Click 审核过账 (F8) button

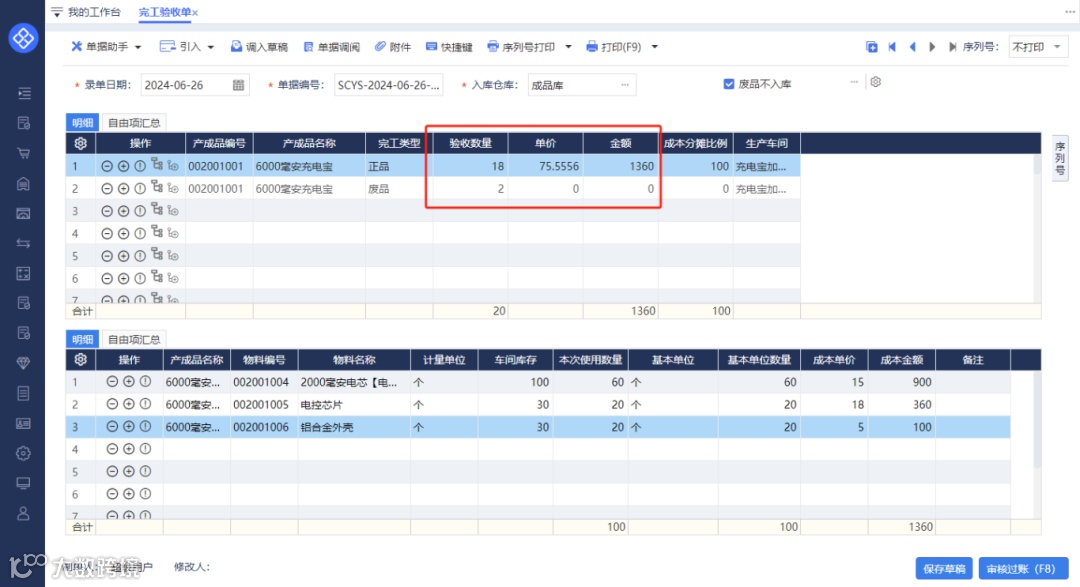[x=1023, y=568]
